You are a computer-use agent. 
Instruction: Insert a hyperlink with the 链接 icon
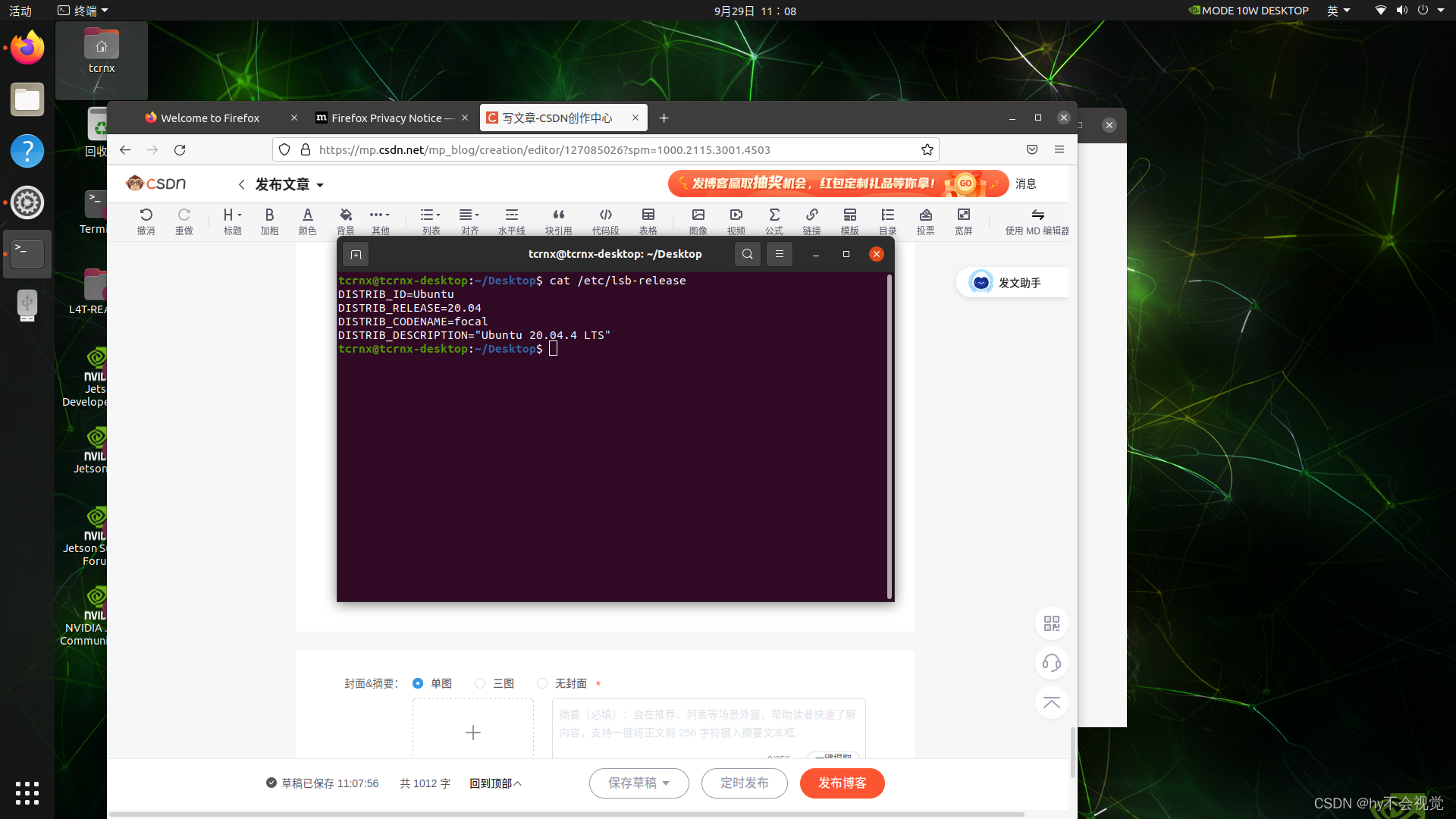click(x=811, y=221)
